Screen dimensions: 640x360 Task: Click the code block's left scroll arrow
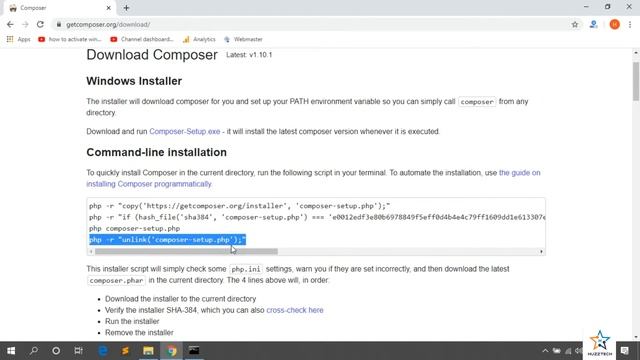tap(91, 251)
